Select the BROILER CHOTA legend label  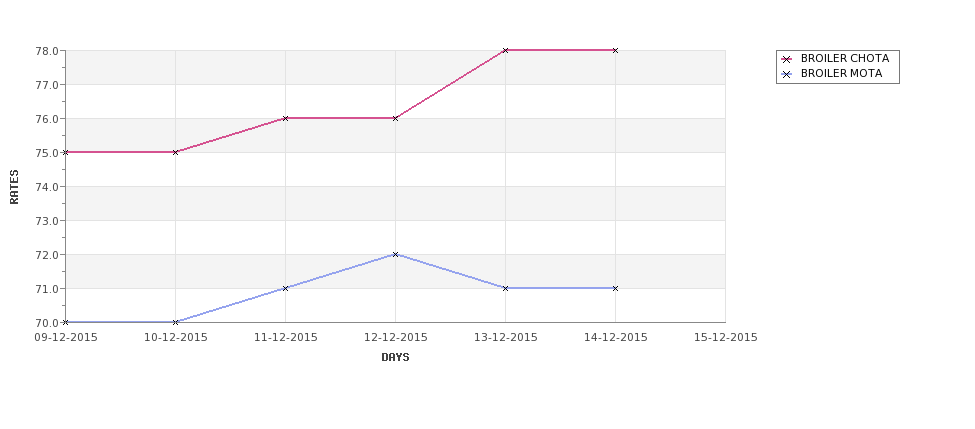pyautogui.click(x=844, y=58)
